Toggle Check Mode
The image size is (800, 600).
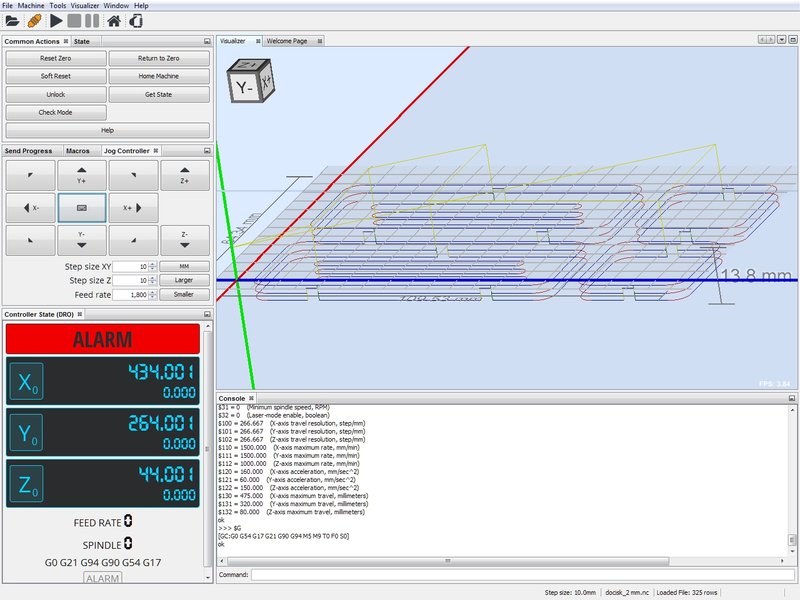pyautogui.click(x=56, y=112)
